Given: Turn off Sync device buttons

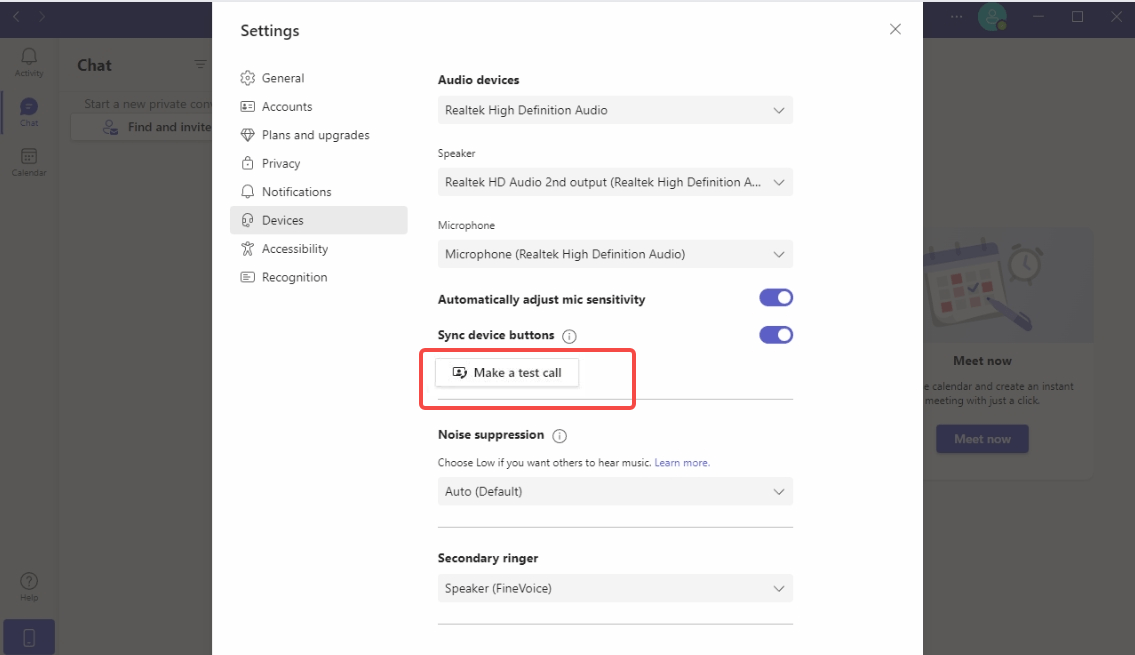Looking at the screenshot, I should point(776,335).
